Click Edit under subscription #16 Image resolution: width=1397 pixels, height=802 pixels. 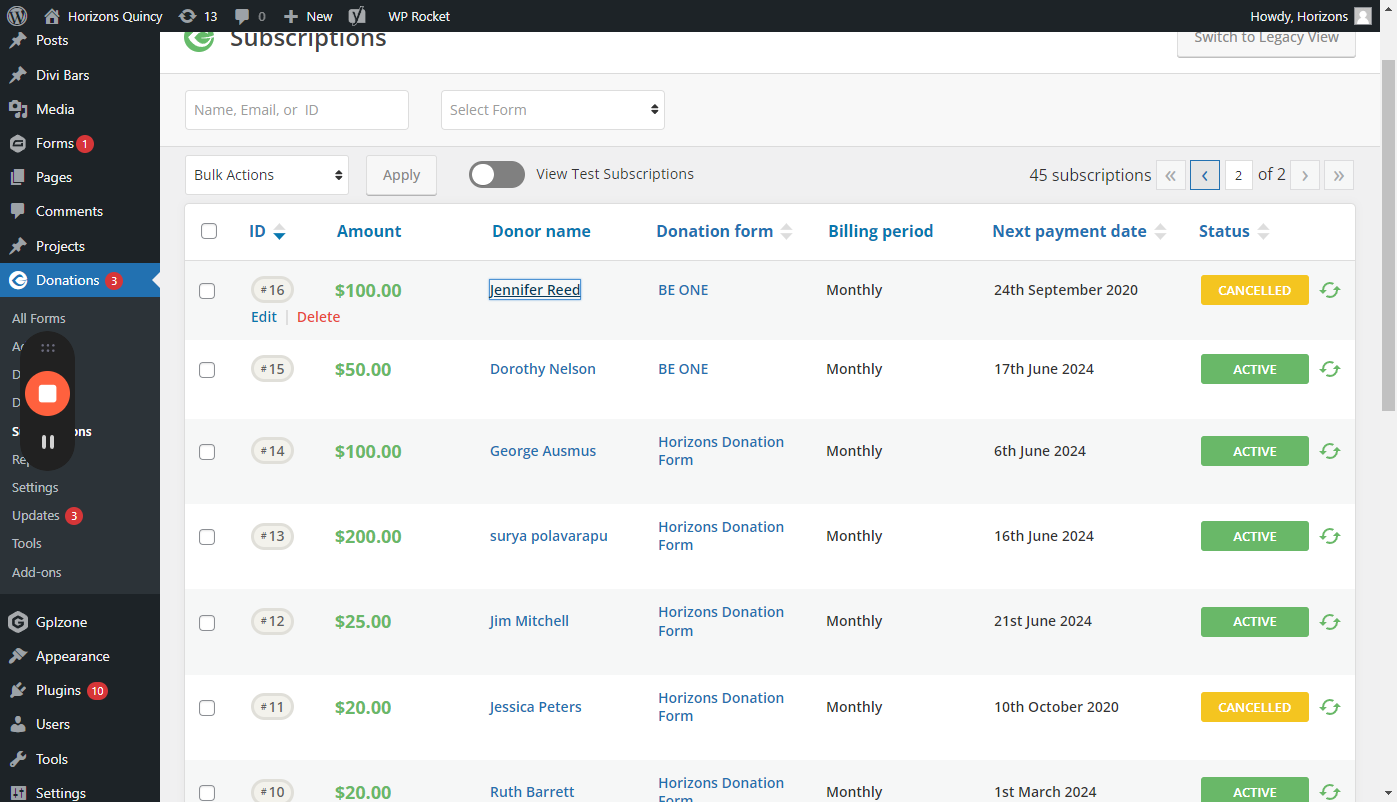coord(264,317)
